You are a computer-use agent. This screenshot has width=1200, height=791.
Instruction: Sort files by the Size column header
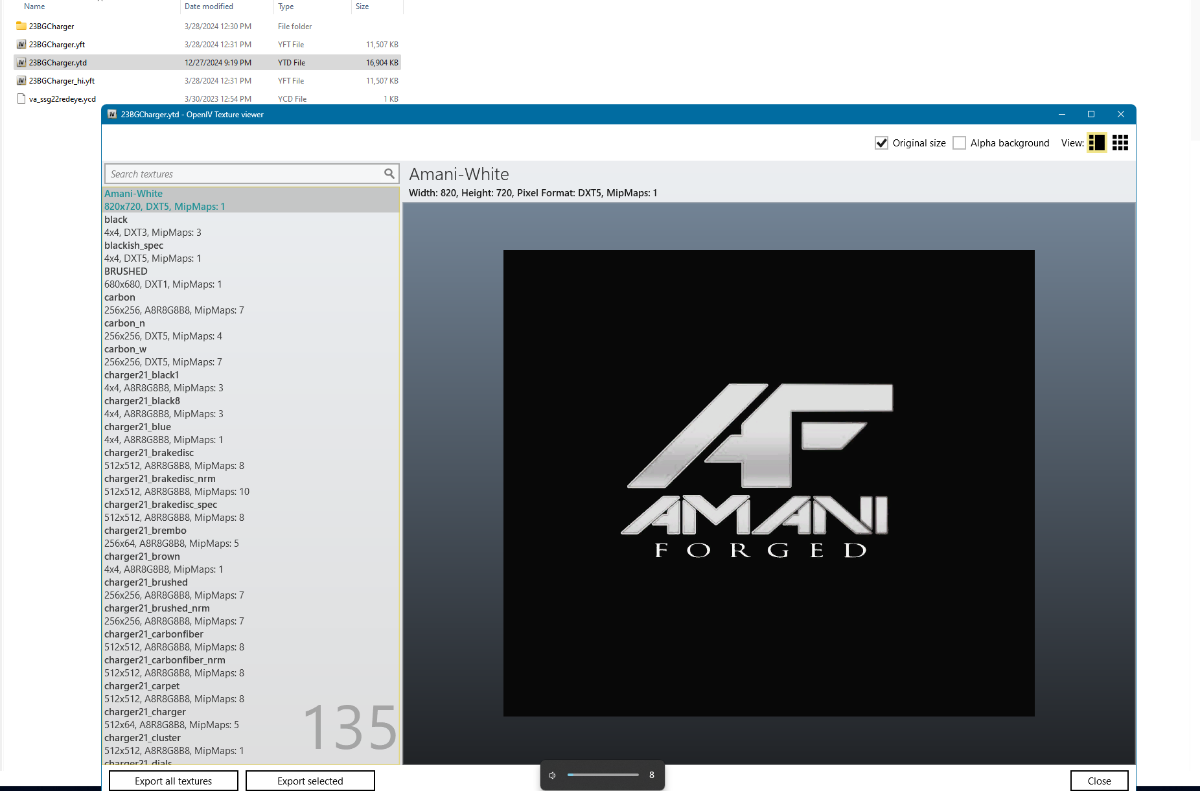click(361, 6)
